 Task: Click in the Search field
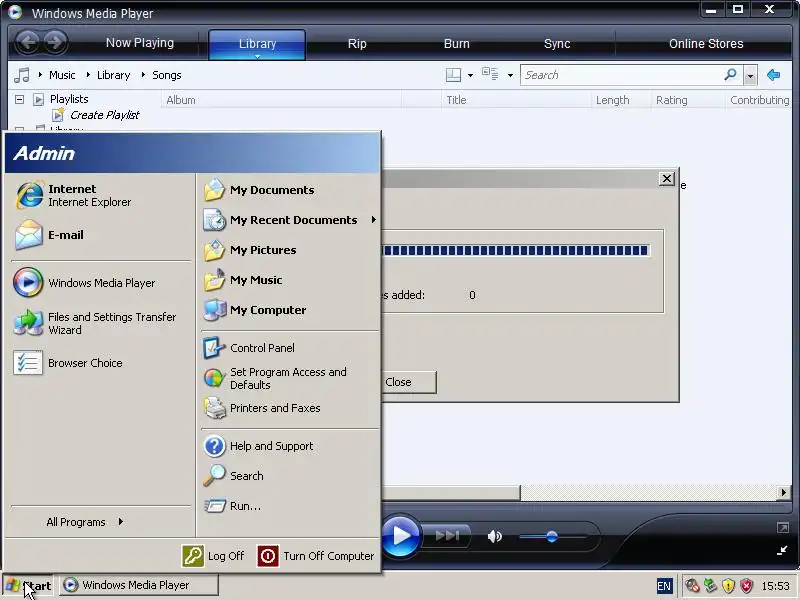pos(620,75)
